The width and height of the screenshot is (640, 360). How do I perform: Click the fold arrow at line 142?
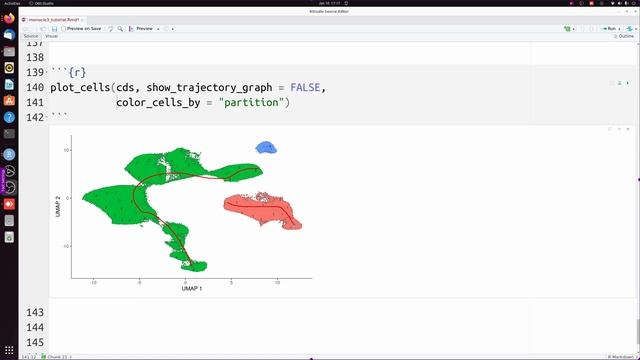point(47,117)
